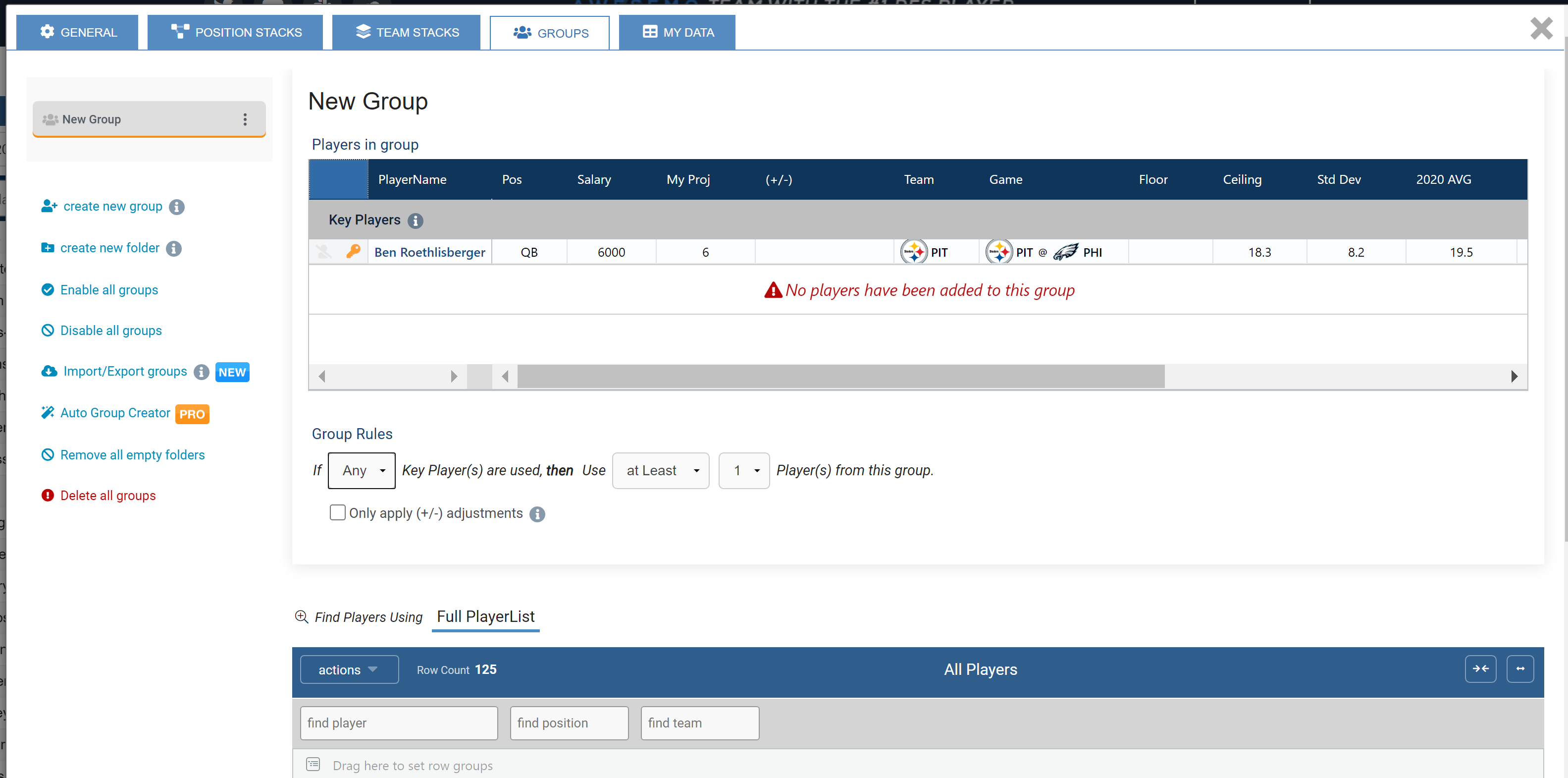Click the NEW badge beside Import/Export
The height and width of the screenshot is (778, 1568).
tap(232, 372)
